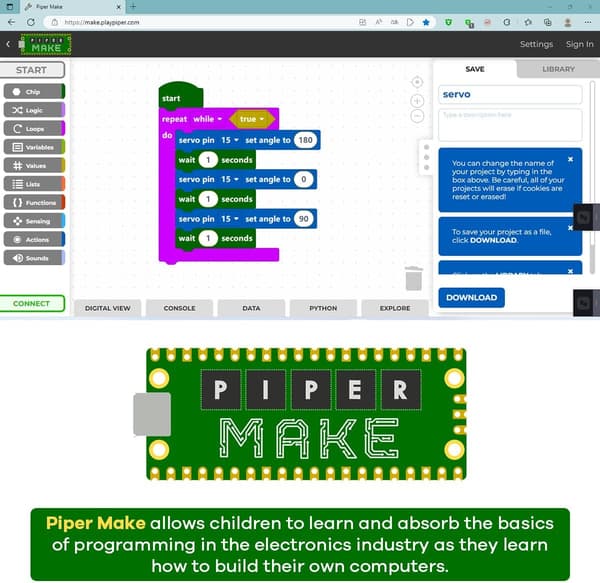
Task: Click the workspace trash can
Action: tap(414, 278)
